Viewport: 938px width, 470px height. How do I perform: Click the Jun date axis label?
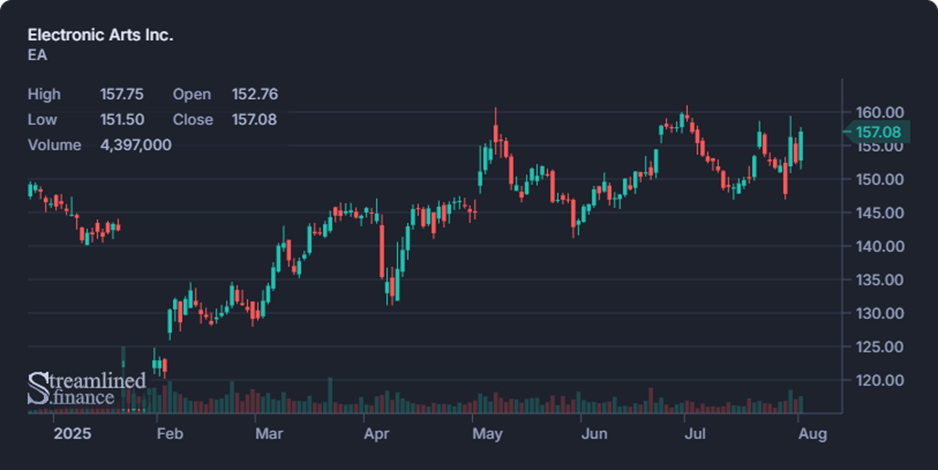tap(594, 434)
